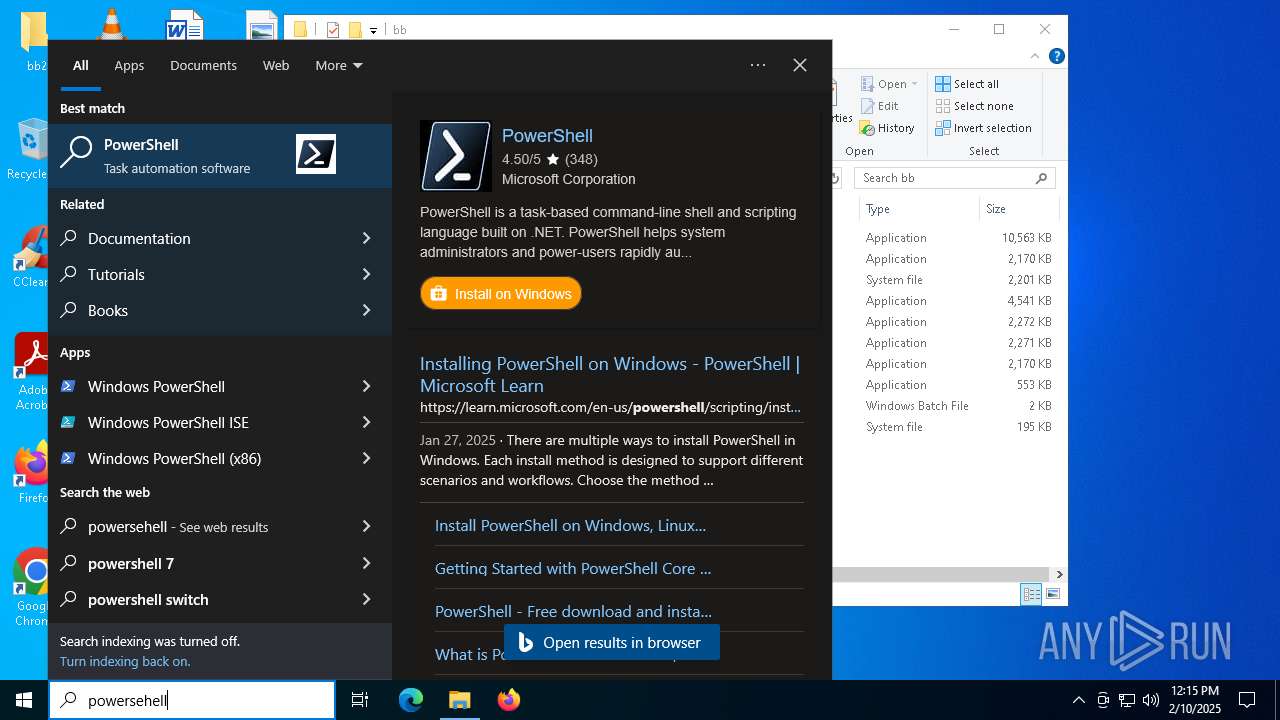Click powershell switch web suggestion
Screen dimensions: 1280x720
tap(148, 599)
